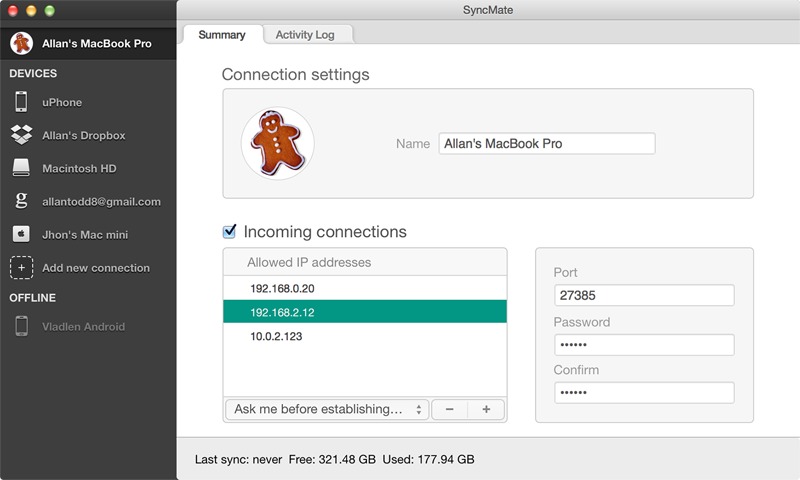Open Allan's Dropbox connection
Viewport: 800px width, 480px height.
coord(84,135)
